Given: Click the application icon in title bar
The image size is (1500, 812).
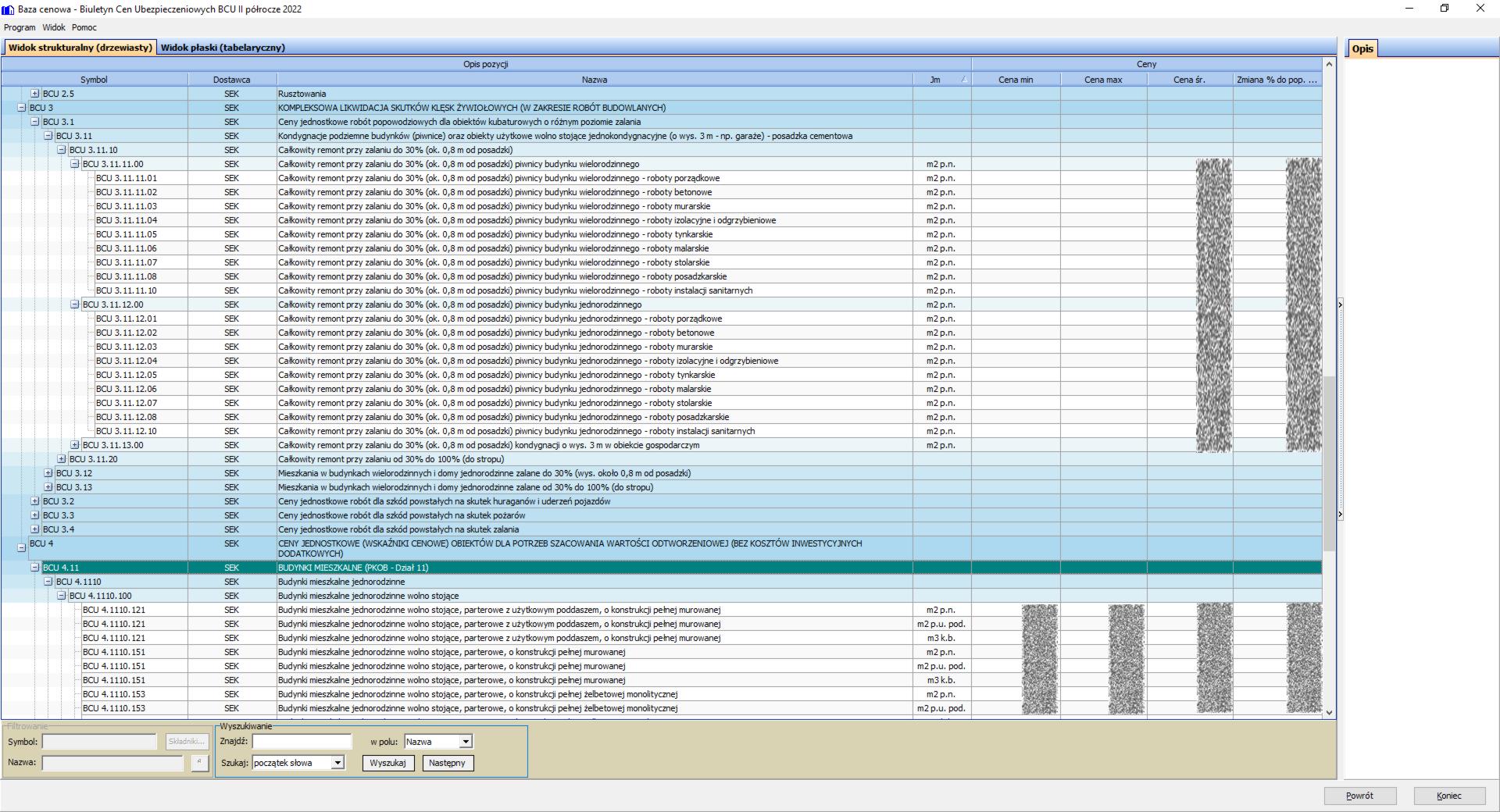Looking at the screenshot, I should [x=9, y=9].
